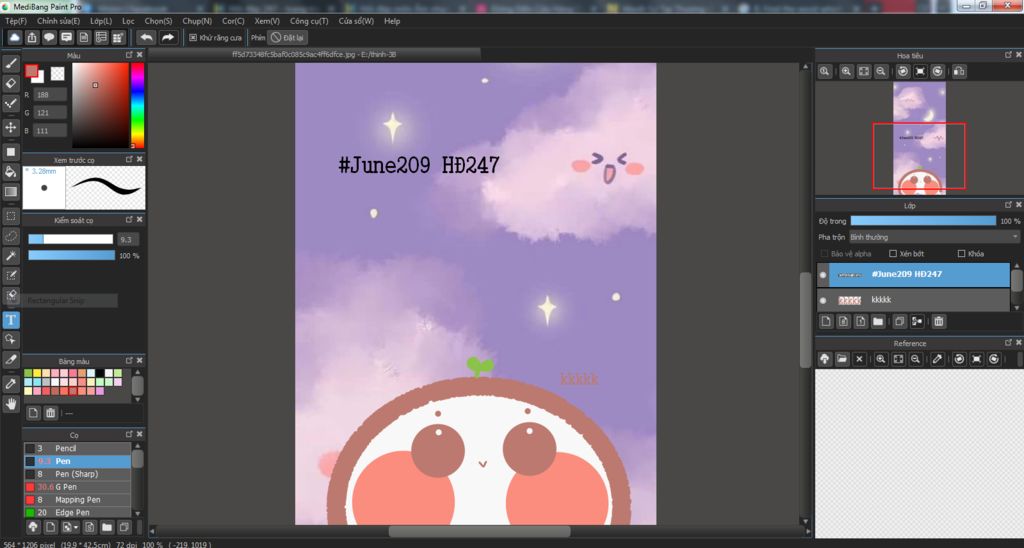Open the Chỉnh sửa(E) menu

point(58,21)
